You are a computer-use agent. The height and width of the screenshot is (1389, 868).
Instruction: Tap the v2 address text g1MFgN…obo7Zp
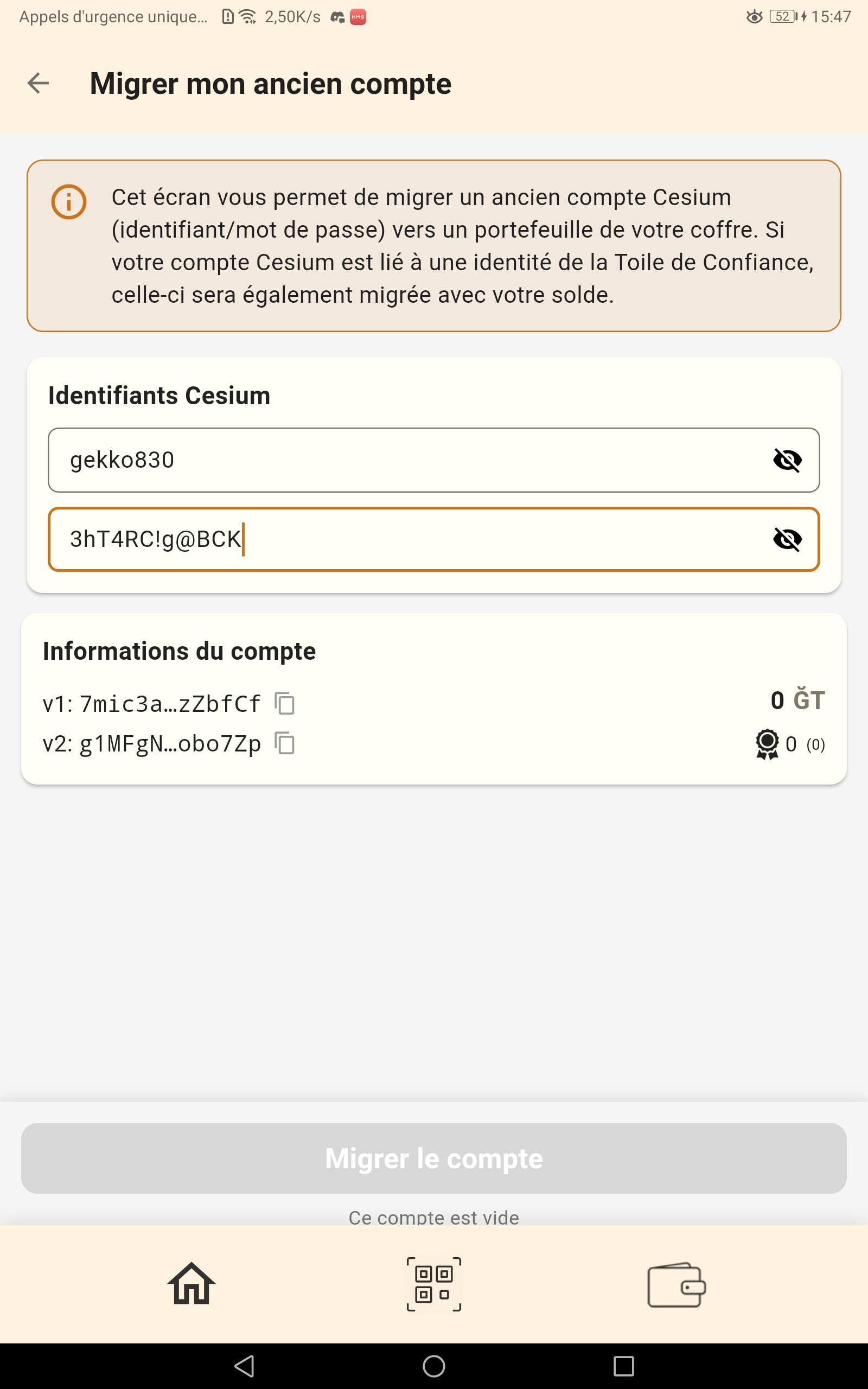(170, 744)
